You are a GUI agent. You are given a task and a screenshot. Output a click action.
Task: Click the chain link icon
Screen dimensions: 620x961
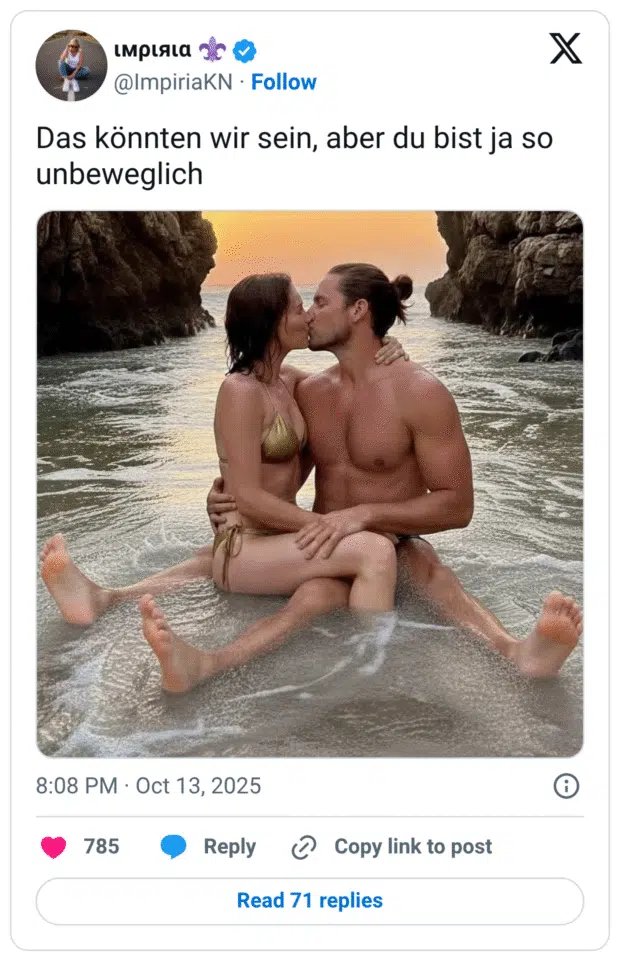coord(304,847)
